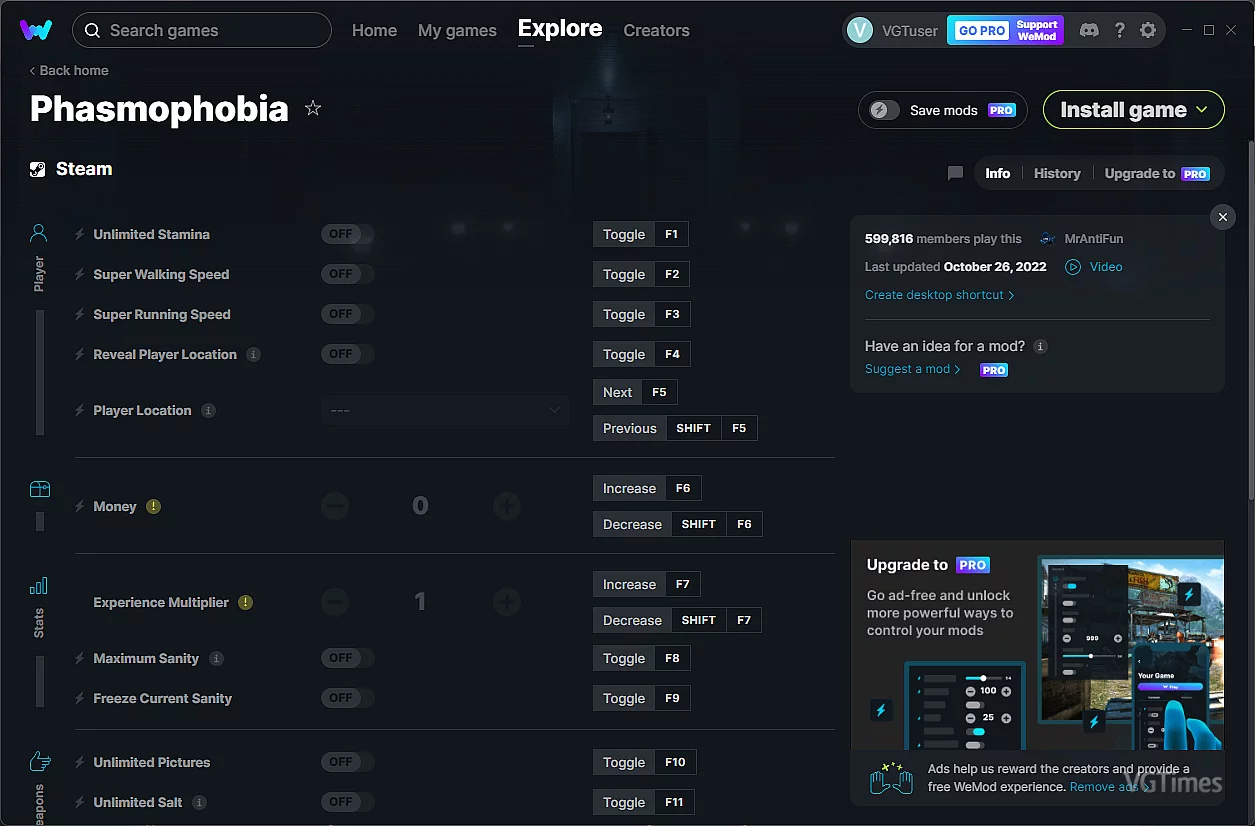The width and height of the screenshot is (1255, 826).
Task: Open the My games tab
Action: 457,30
